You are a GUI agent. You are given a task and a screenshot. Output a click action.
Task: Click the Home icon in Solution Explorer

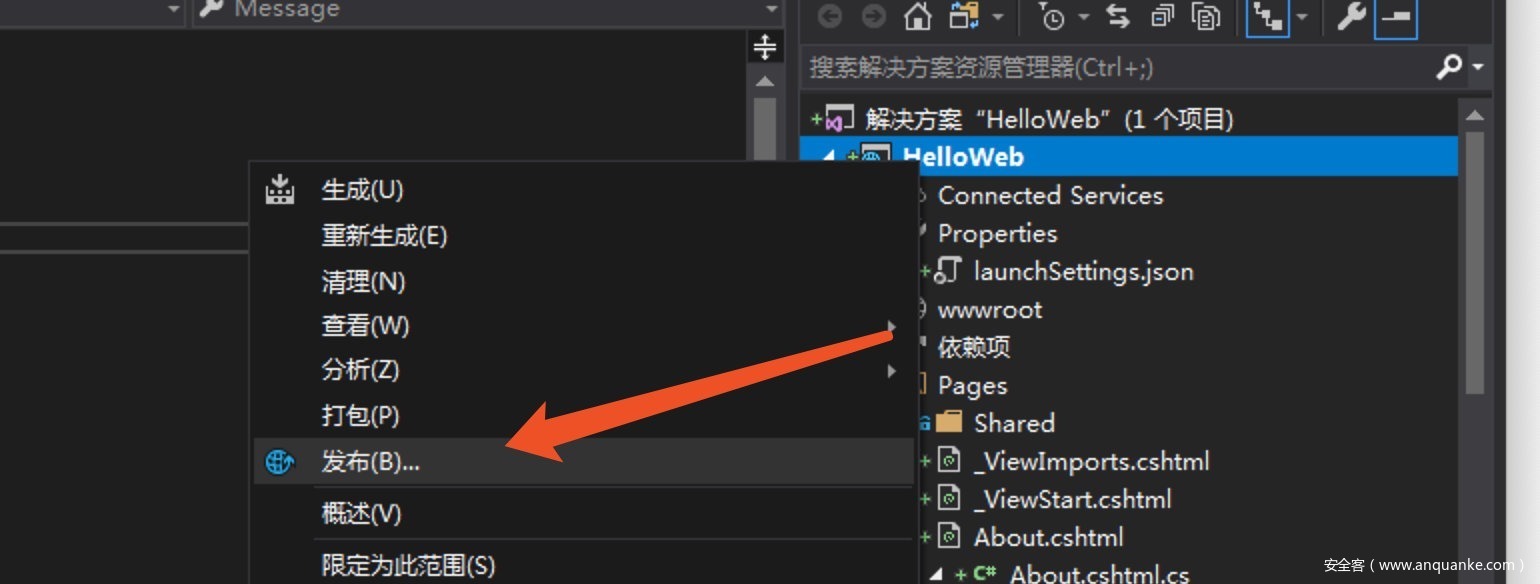pos(916,17)
